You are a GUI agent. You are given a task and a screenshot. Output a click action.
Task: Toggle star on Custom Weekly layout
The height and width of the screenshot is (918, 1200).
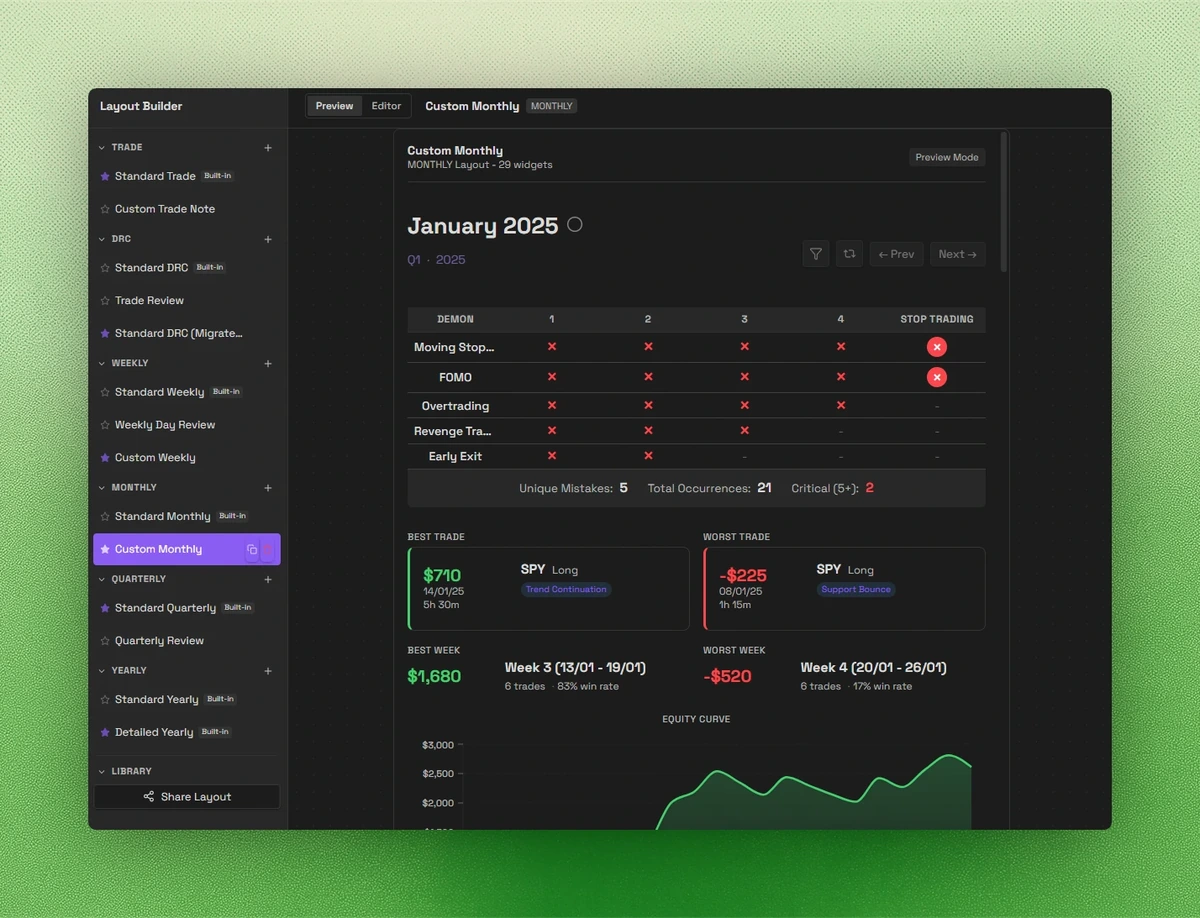click(105, 458)
